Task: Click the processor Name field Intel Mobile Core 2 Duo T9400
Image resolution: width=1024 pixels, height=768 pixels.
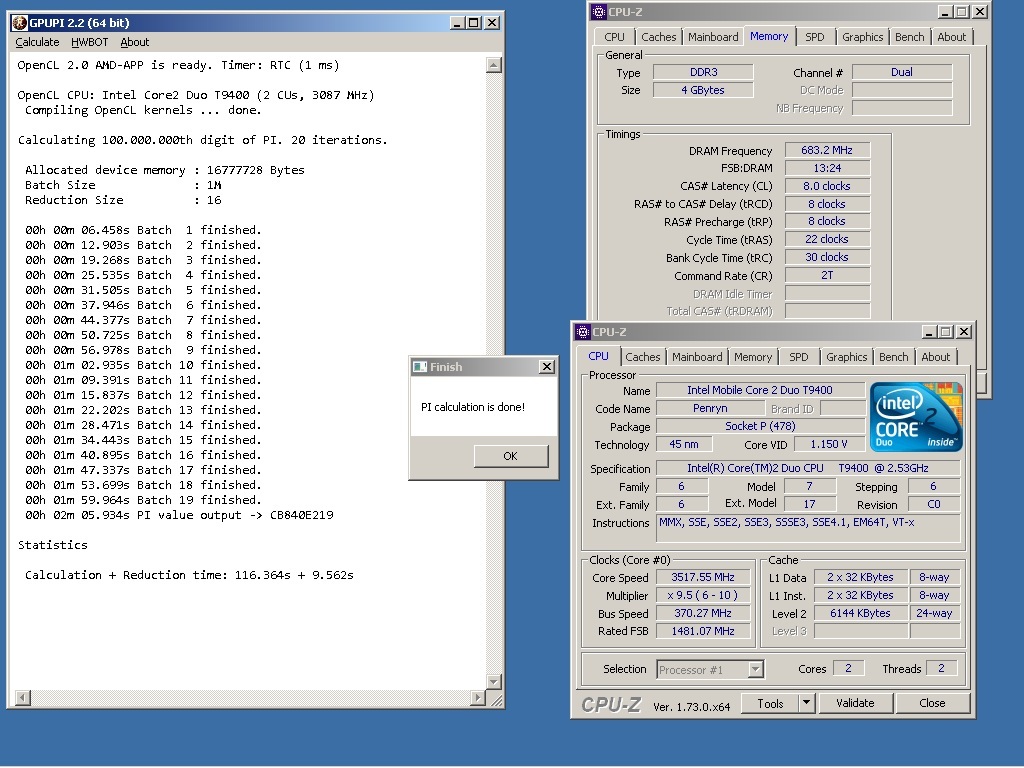Action: pos(760,390)
